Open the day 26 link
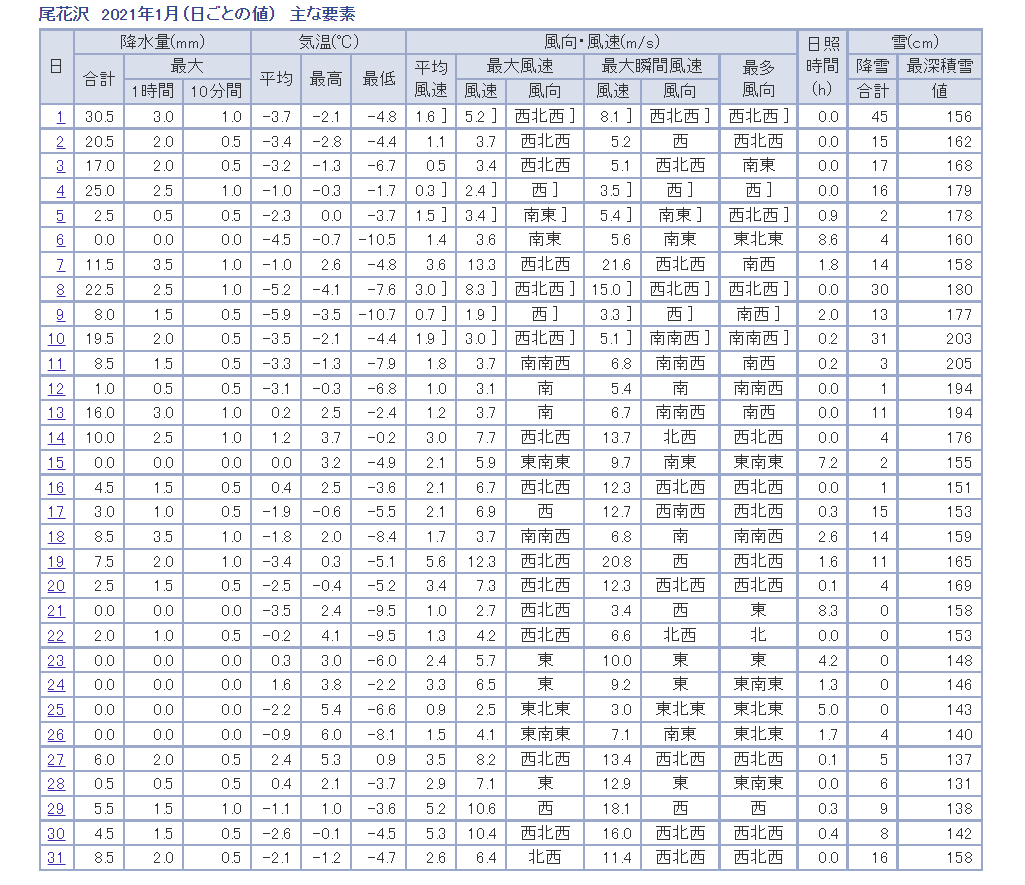 (56, 735)
